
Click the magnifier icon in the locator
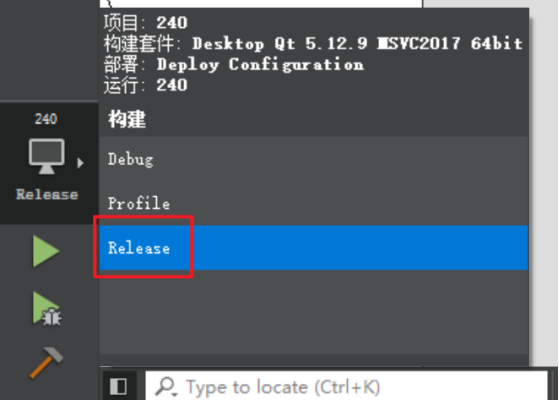(x=165, y=386)
